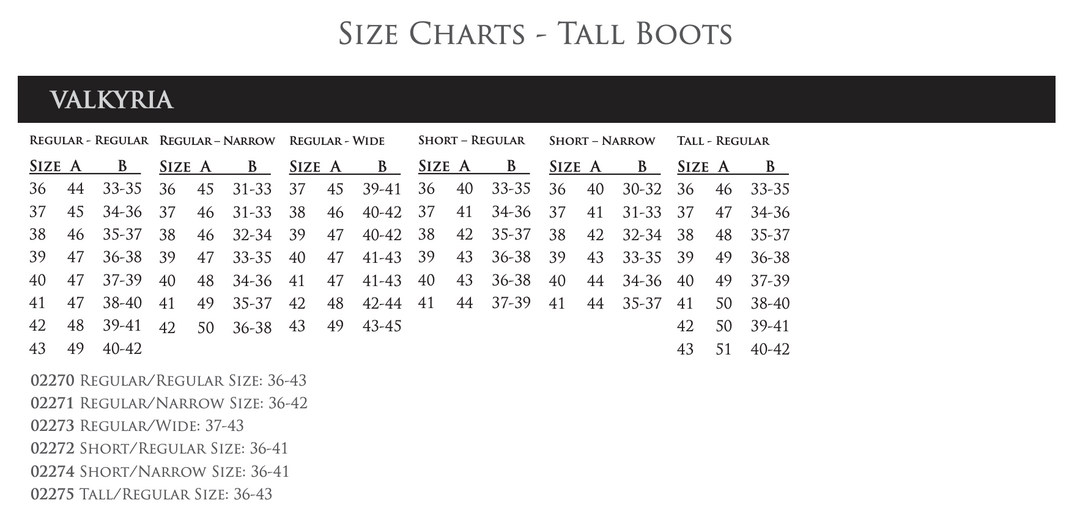
Task: Select the 02271 Regular/Narrow size line
Action: [169, 403]
